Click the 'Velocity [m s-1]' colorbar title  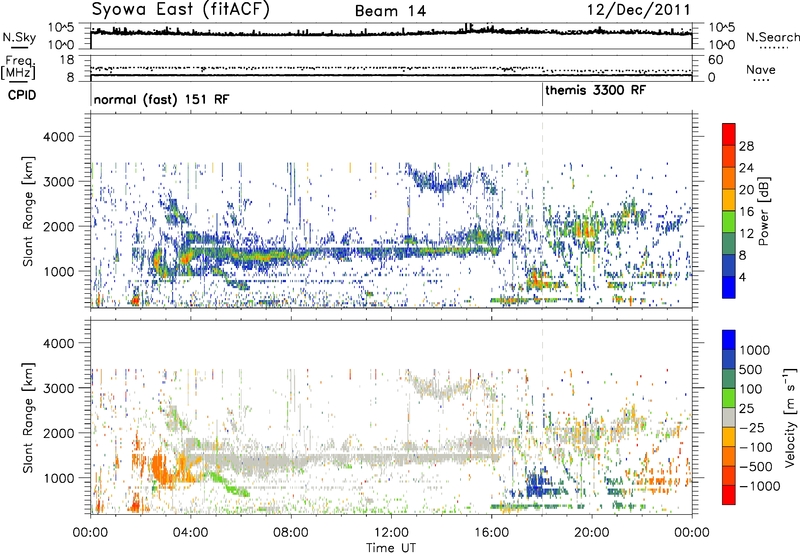pos(790,417)
